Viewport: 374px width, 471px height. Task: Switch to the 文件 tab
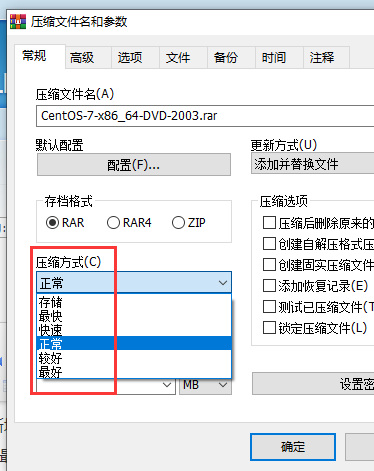pyautogui.click(x=184, y=58)
